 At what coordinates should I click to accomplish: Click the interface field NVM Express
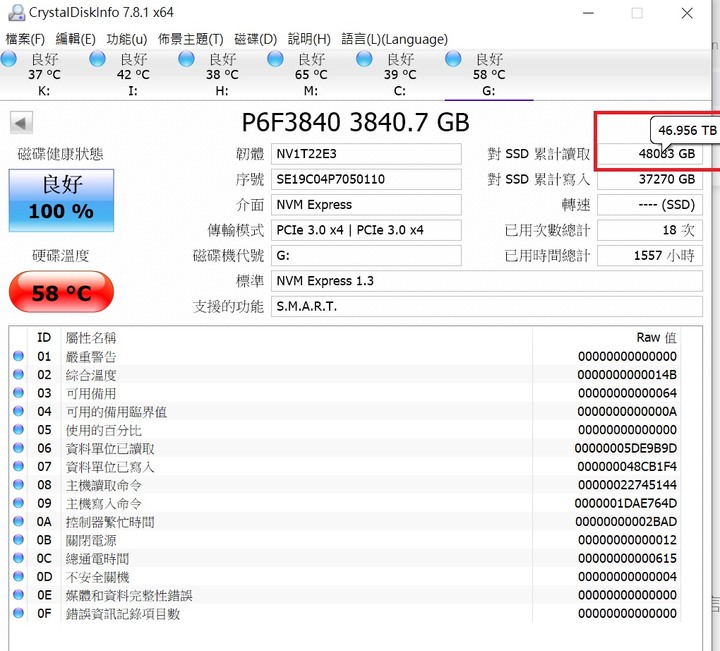coord(366,205)
